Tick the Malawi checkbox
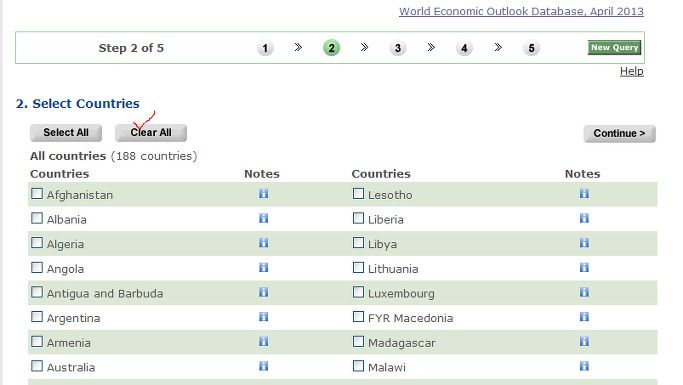 [x=358, y=366]
